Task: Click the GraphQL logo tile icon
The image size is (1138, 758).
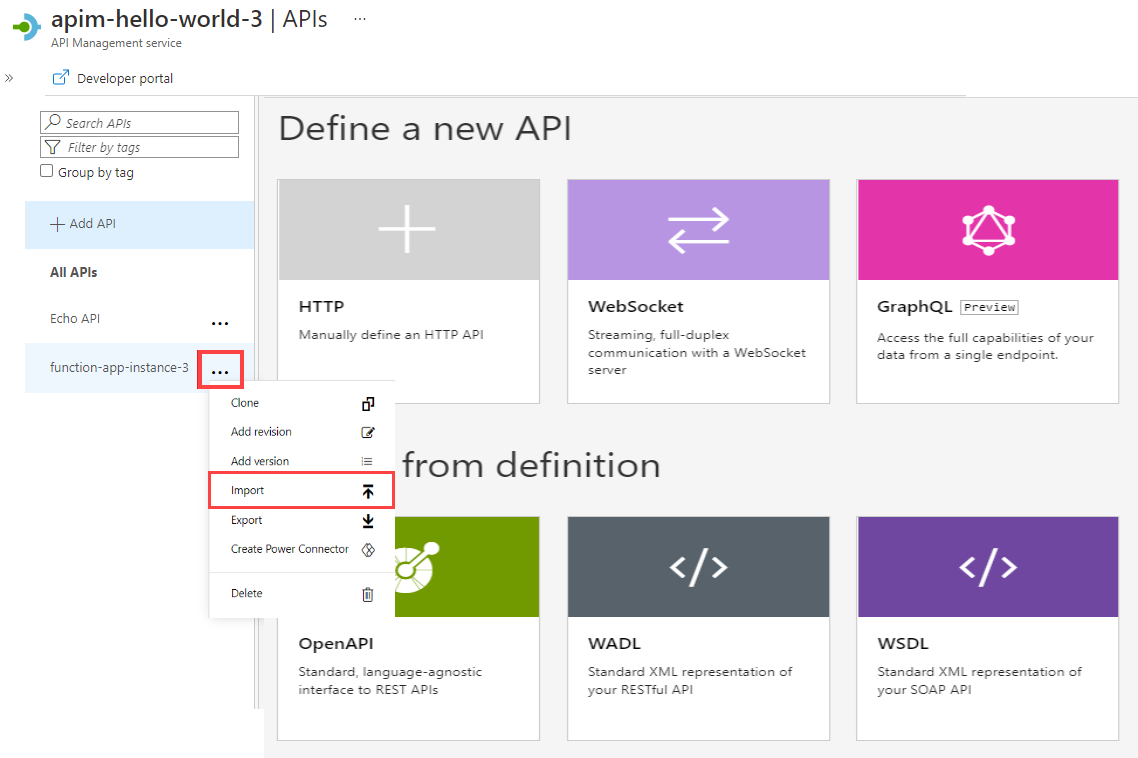Action: click(x=987, y=230)
